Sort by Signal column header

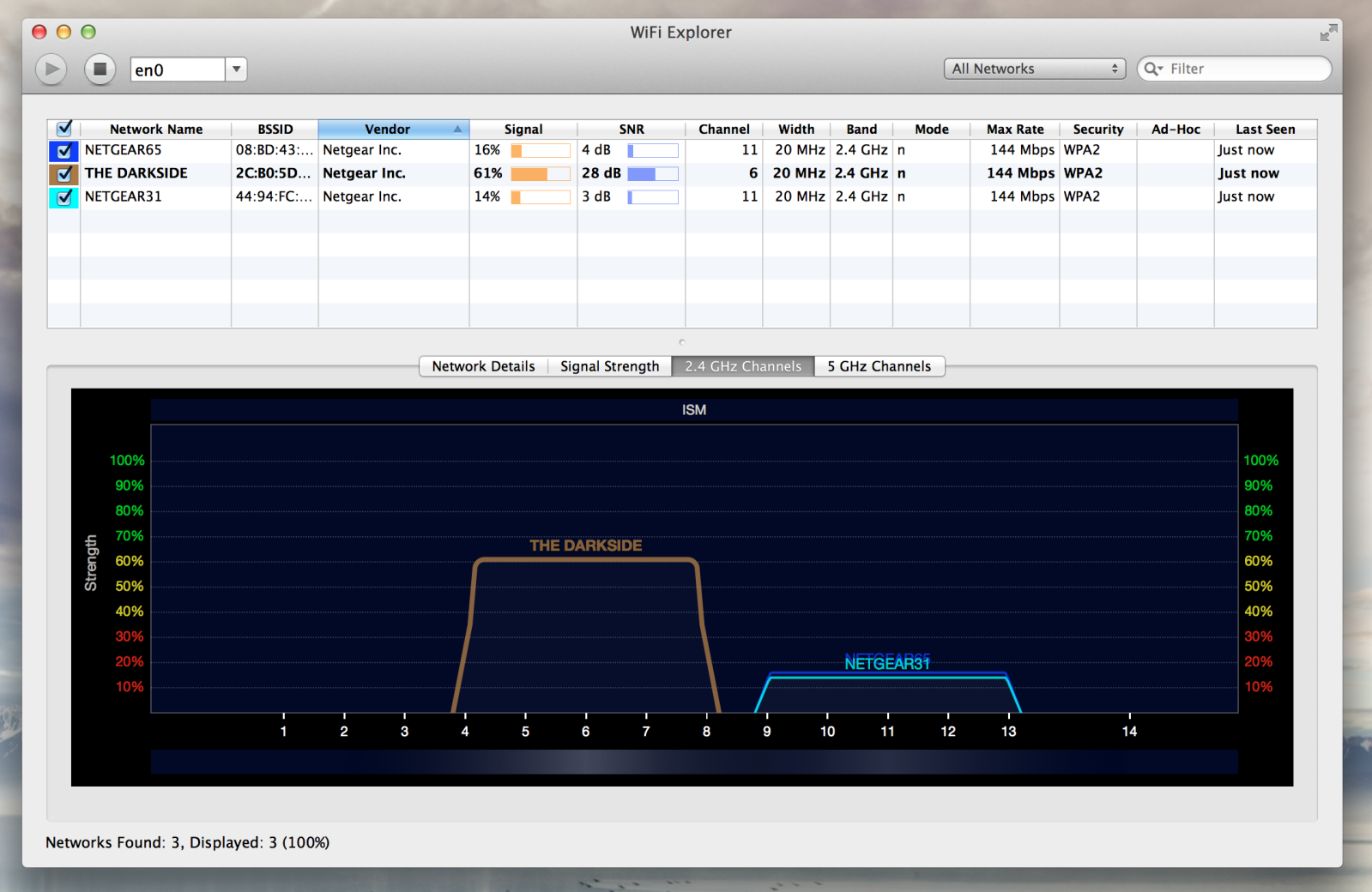[x=523, y=130]
